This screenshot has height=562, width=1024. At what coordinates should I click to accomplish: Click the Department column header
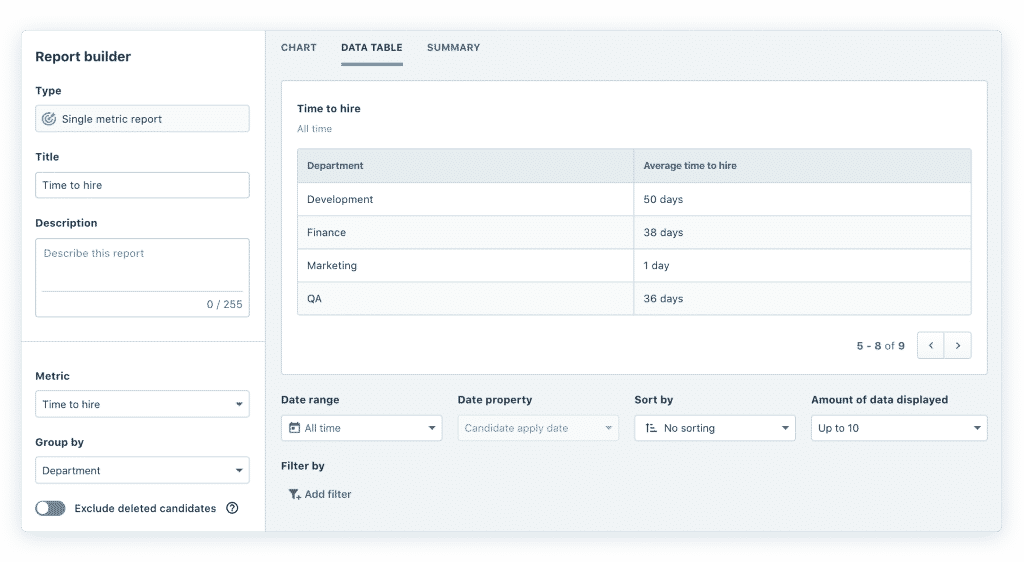pos(335,166)
